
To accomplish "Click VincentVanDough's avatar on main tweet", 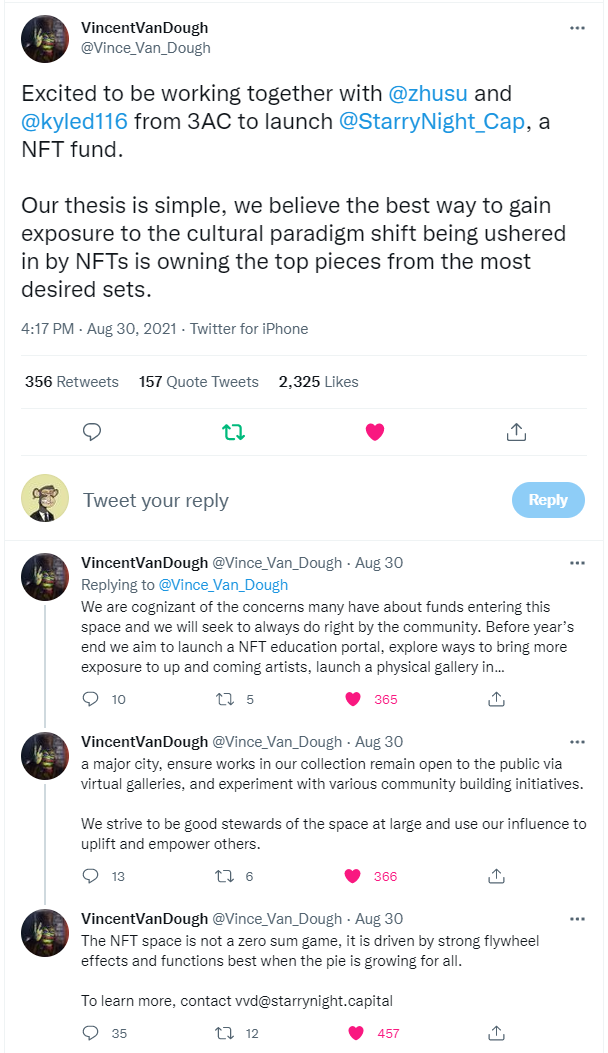I will pyautogui.click(x=45, y=38).
